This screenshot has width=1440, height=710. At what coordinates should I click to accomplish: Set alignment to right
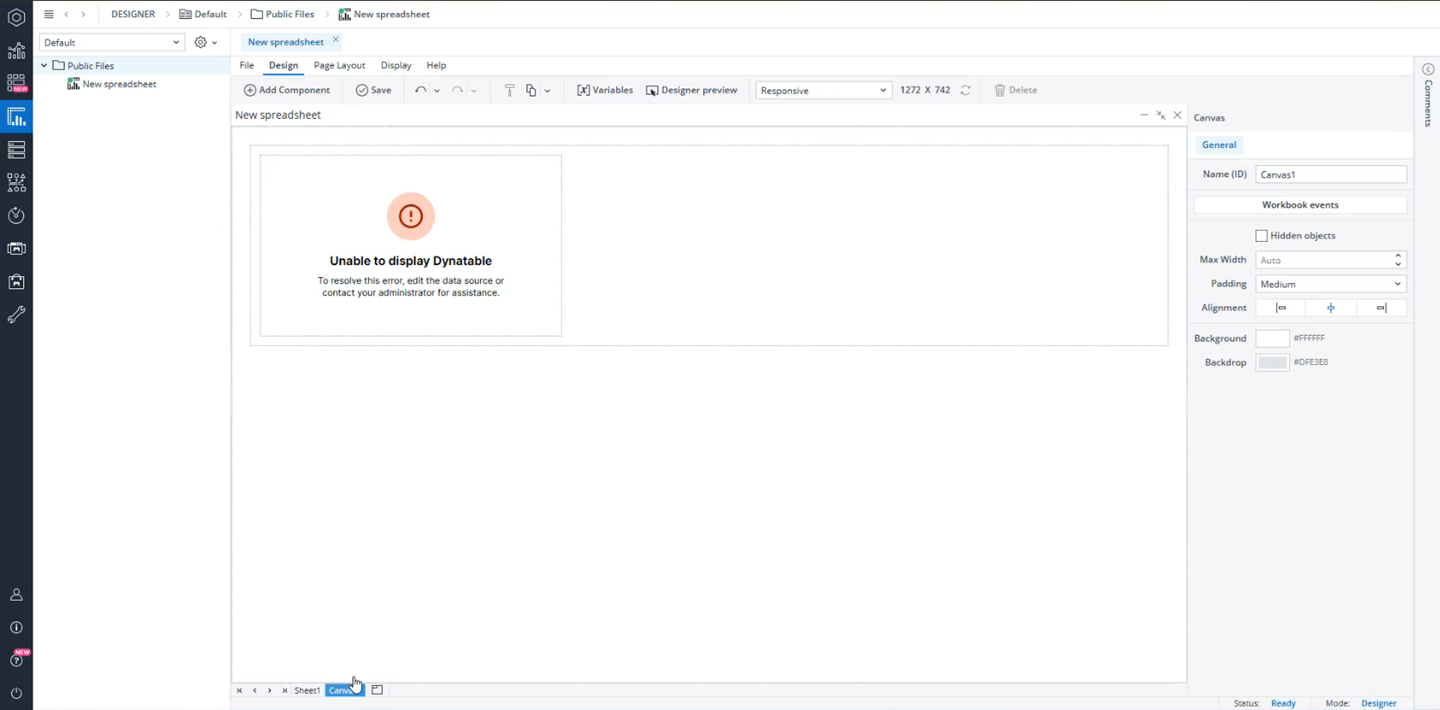[1381, 308]
